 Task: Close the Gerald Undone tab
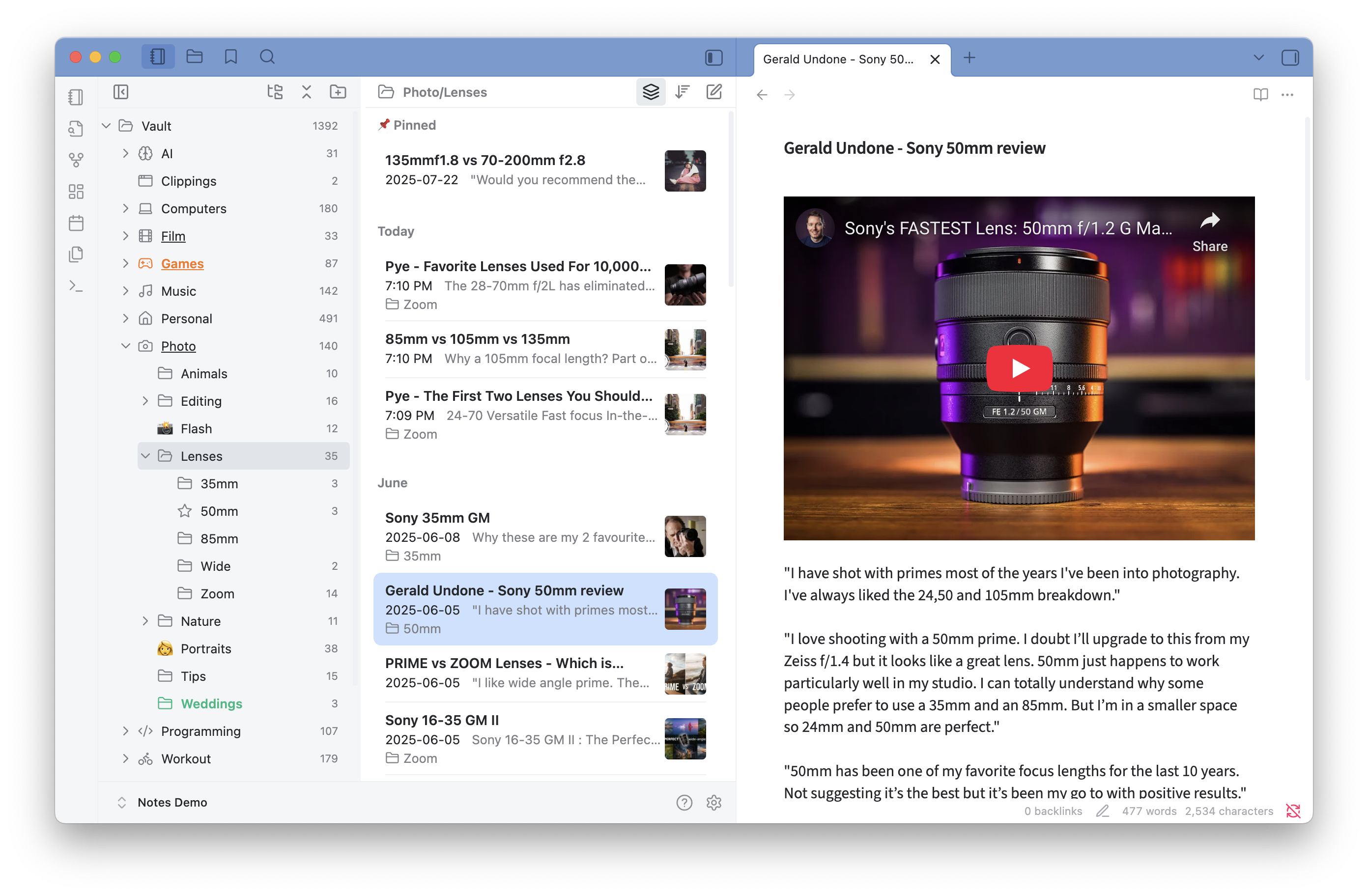coord(935,59)
